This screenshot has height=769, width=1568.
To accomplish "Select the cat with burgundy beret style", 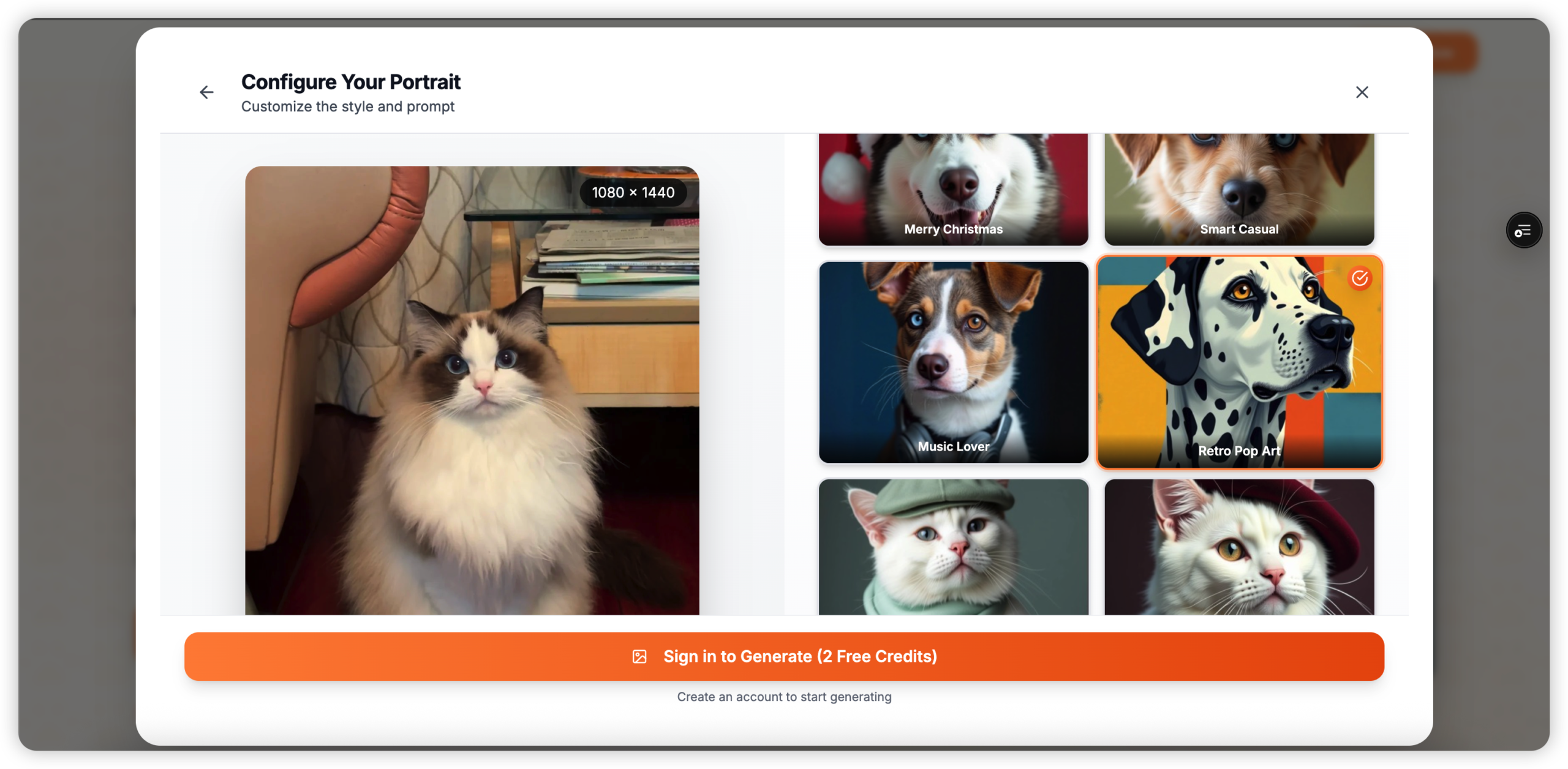I will coord(1238,548).
